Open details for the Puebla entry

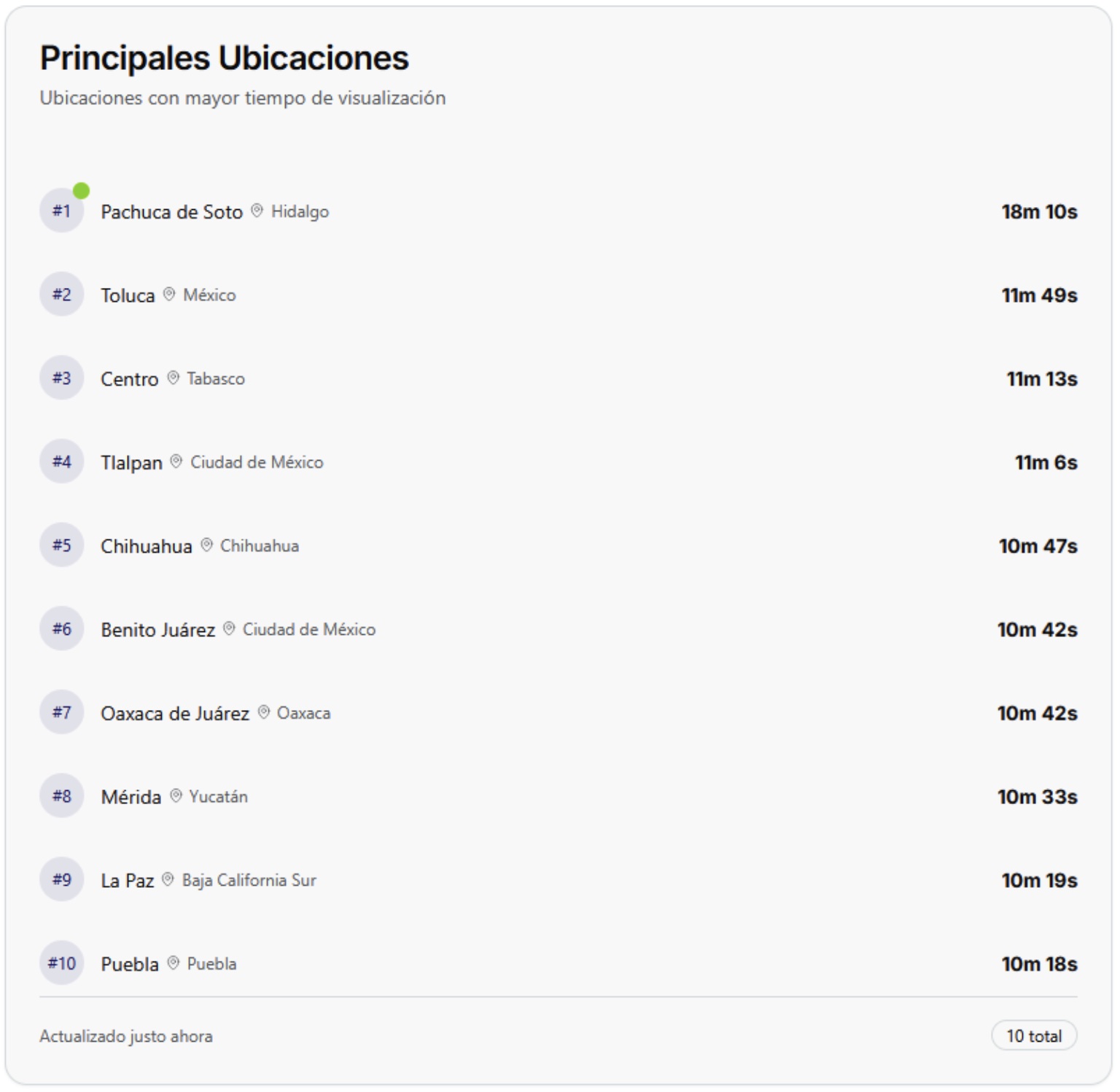tap(510, 963)
